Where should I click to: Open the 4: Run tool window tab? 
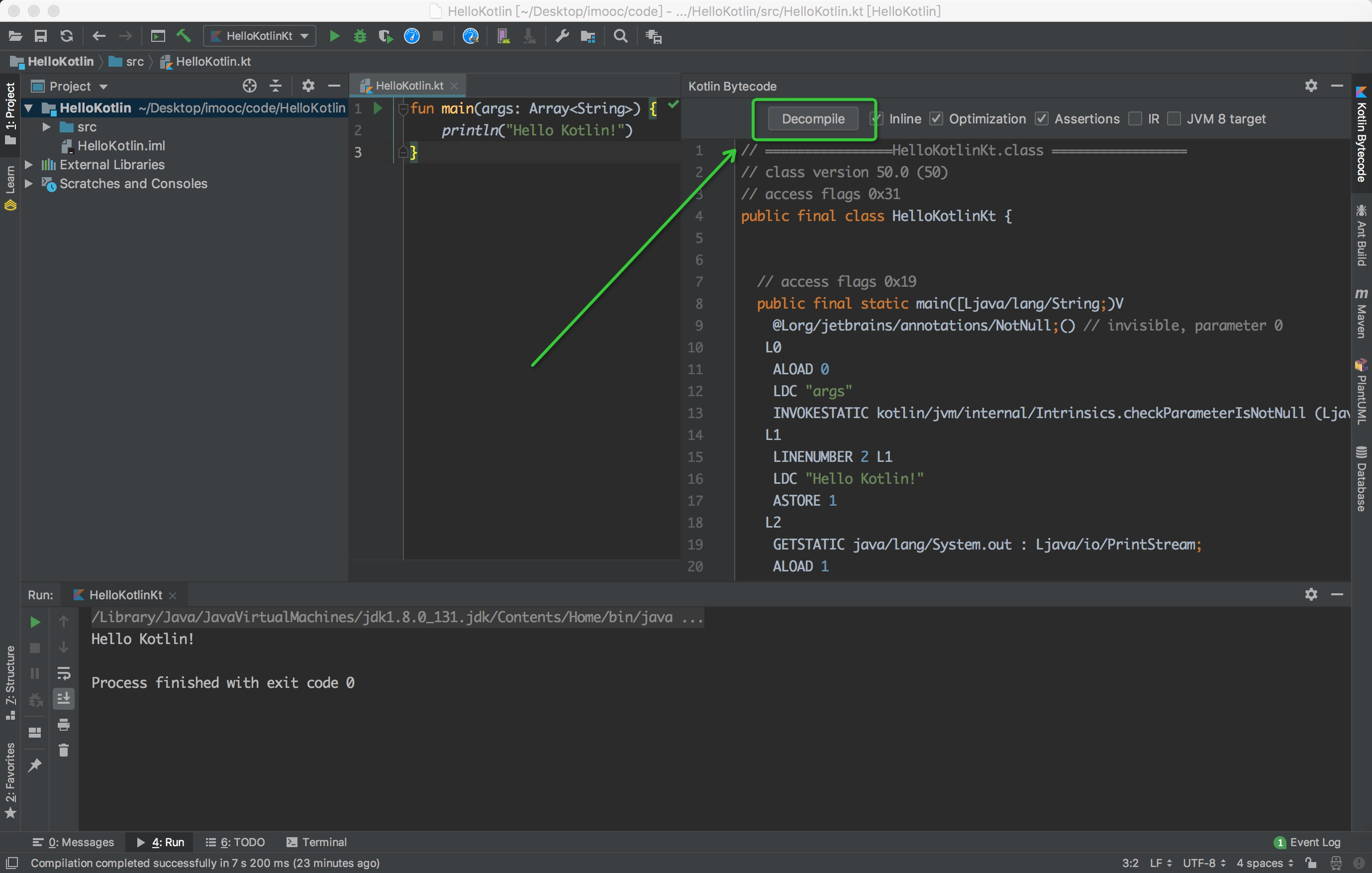(x=161, y=842)
